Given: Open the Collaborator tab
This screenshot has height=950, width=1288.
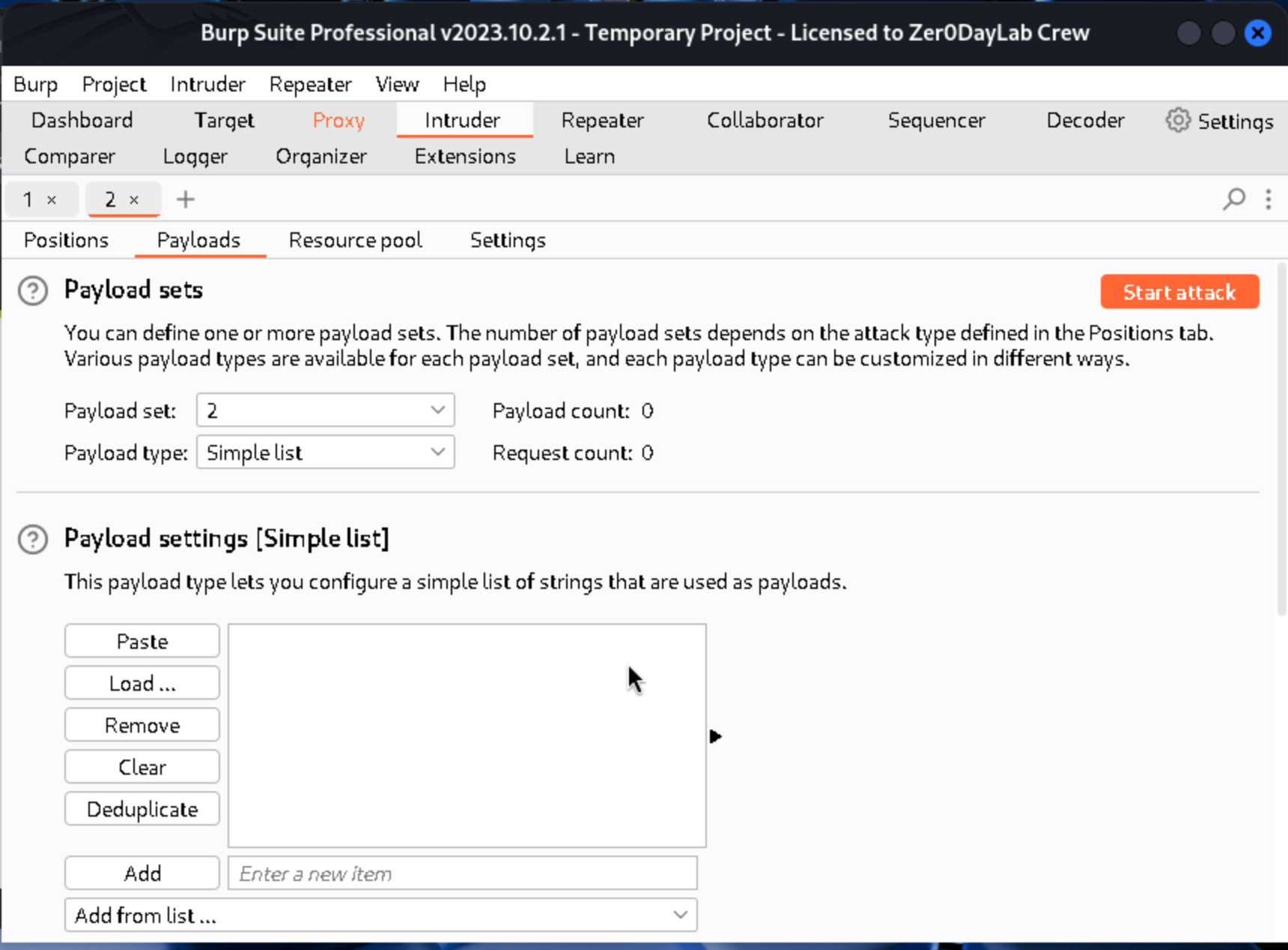Looking at the screenshot, I should click(765, 120).
